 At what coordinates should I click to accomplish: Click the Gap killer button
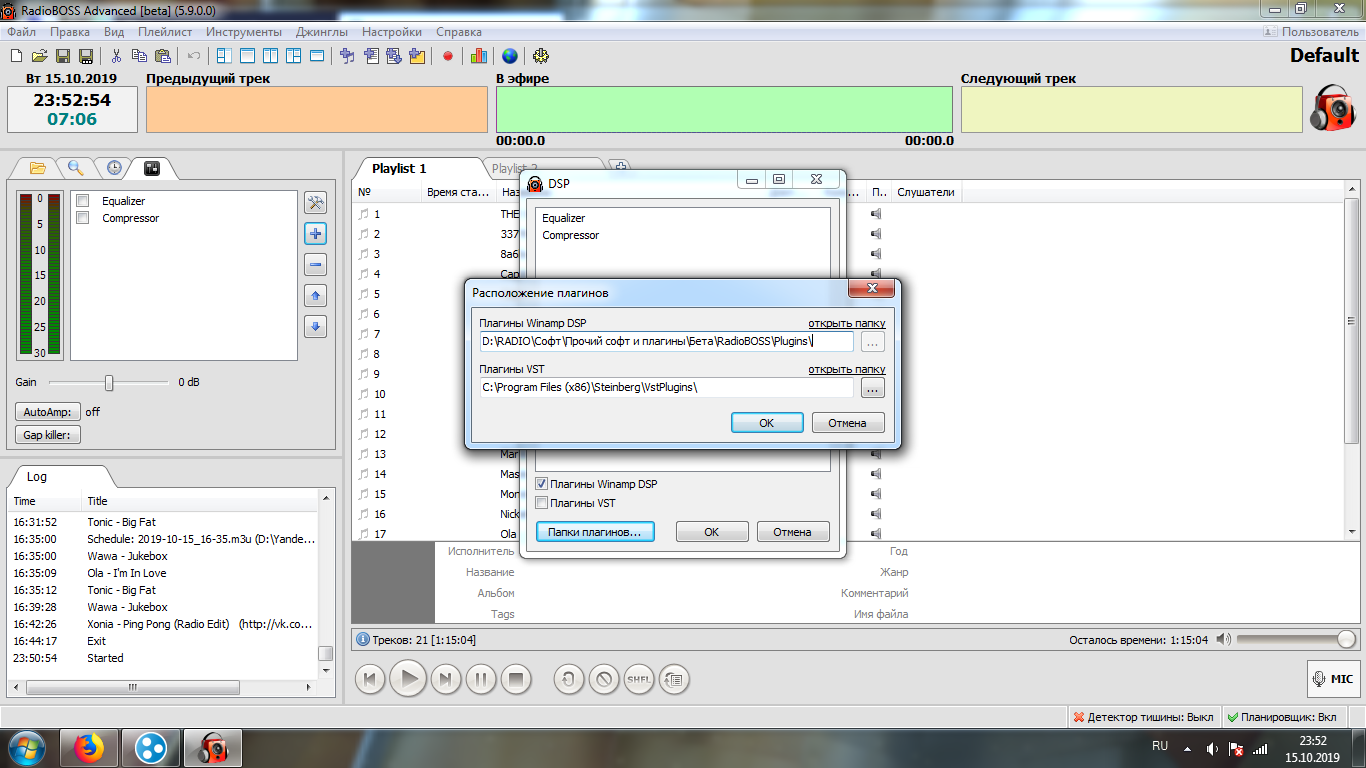tap(47, 435)
